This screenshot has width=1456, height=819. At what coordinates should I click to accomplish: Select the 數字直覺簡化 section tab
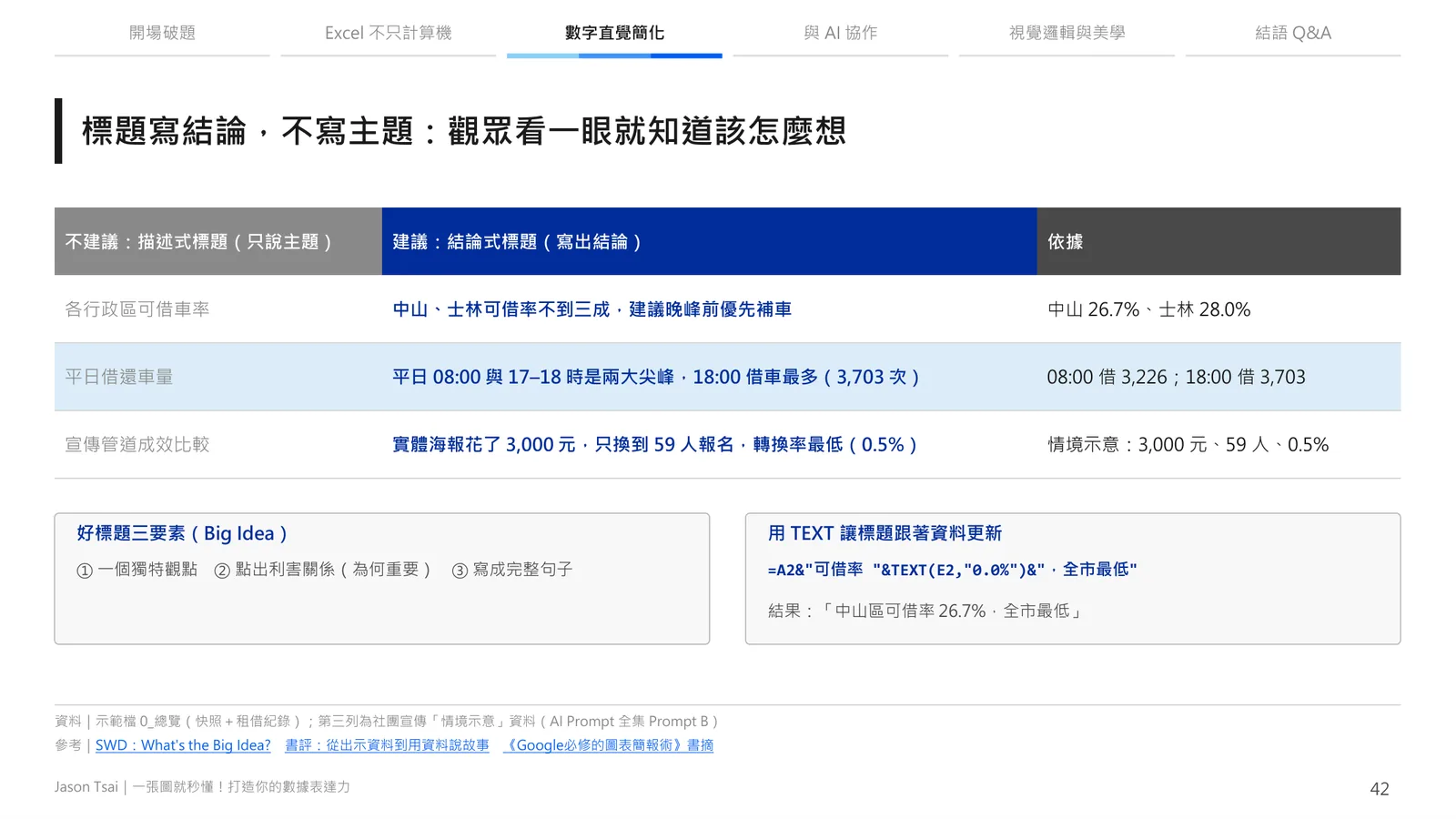pyautogui.click(x=614, y=33)
